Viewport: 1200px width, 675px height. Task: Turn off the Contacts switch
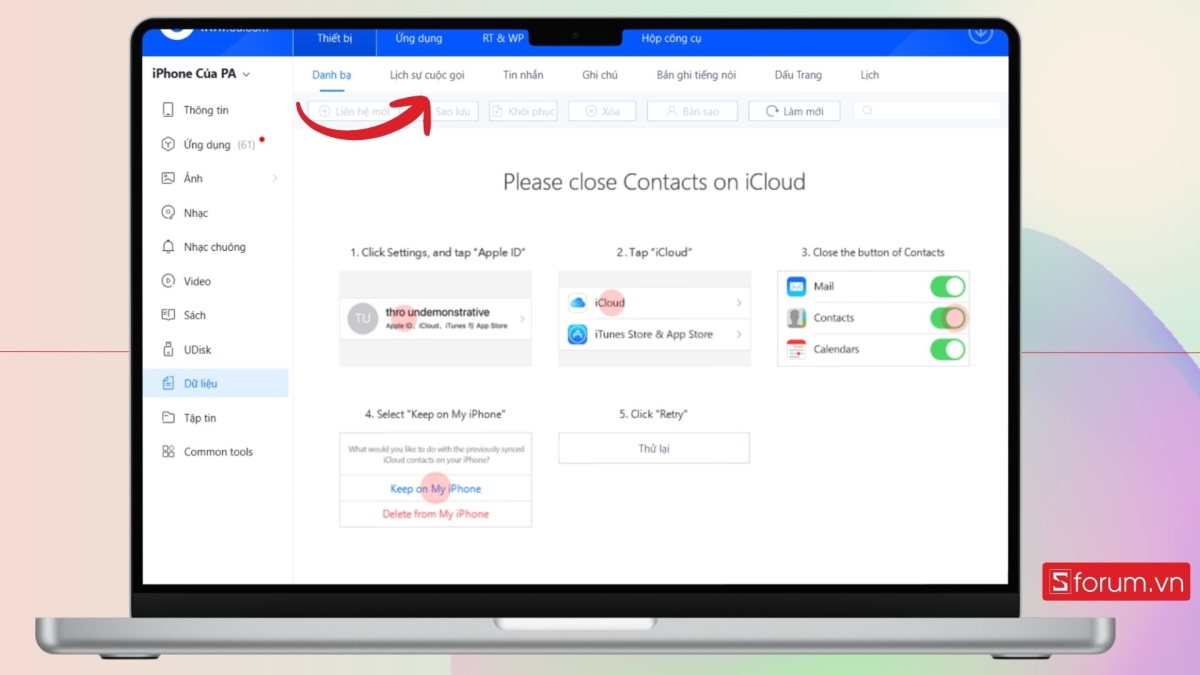click(947, 318)
